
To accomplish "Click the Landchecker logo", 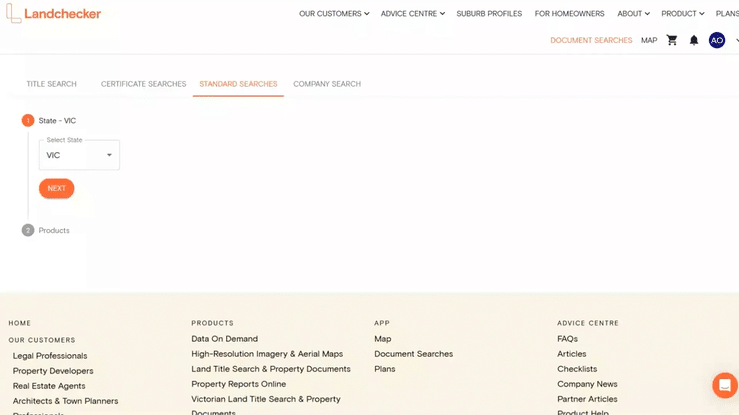I will [x=53, y=13].
